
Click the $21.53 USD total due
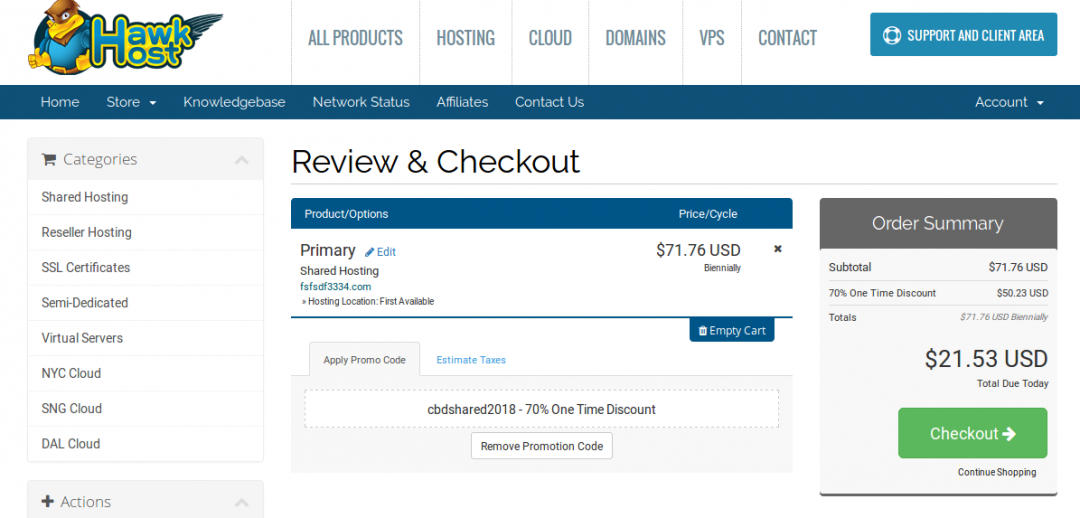[986, 359]
